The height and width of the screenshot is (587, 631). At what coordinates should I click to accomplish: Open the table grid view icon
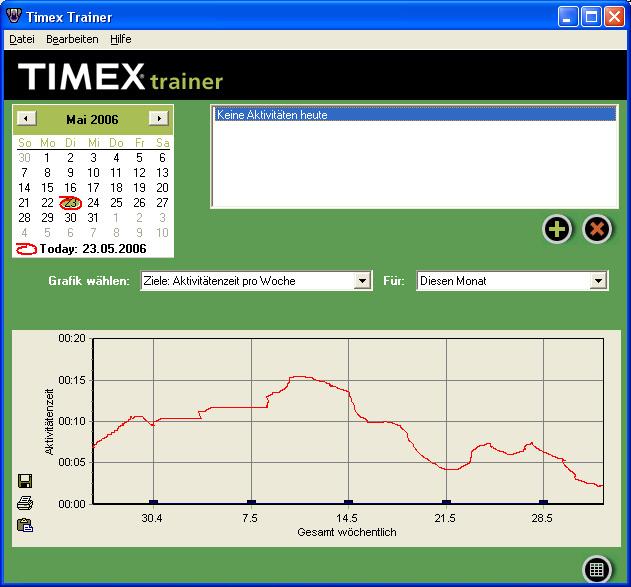click(x=597, y=569)
